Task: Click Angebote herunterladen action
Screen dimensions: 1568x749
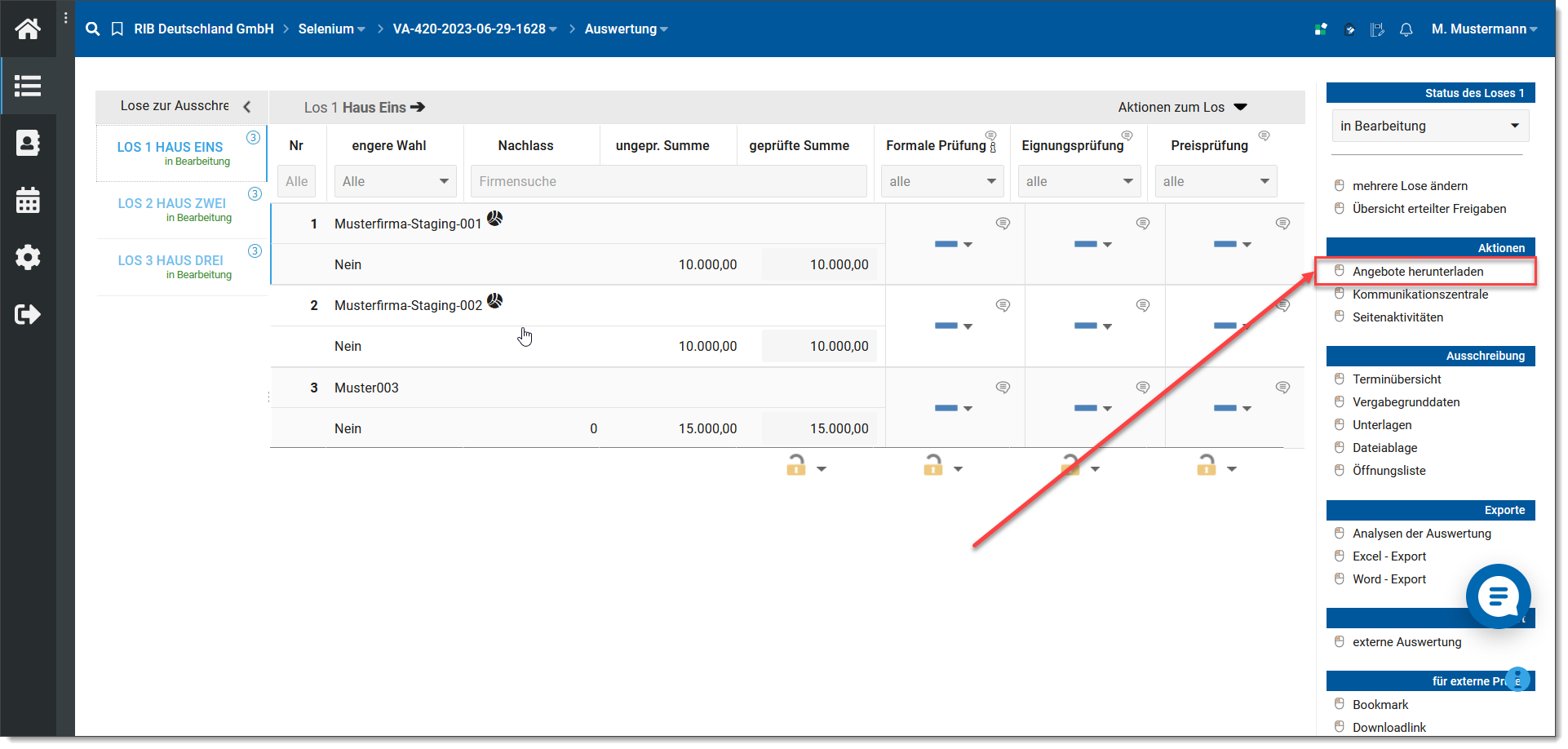Action: coord(1418,271)
